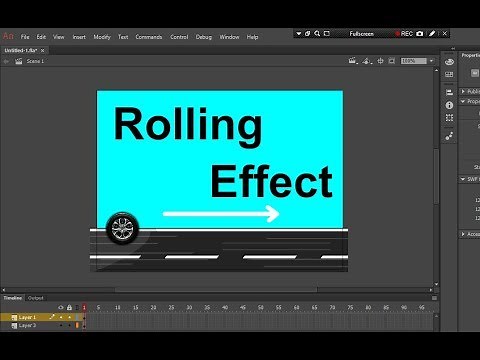Toggle Layer 3 visibility dot
The width and height of the screenshot is (480, 360).
tap(61, 325)
